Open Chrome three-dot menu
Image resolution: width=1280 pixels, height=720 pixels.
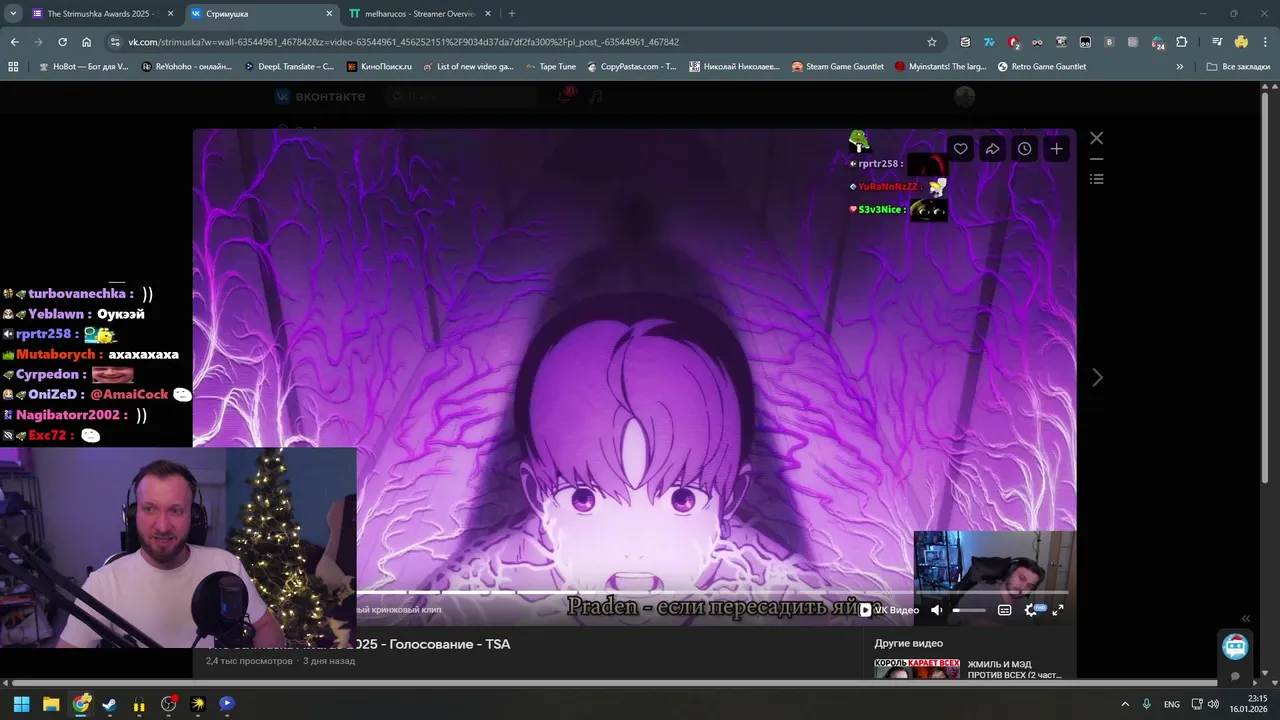click(x=1265, y=42)
